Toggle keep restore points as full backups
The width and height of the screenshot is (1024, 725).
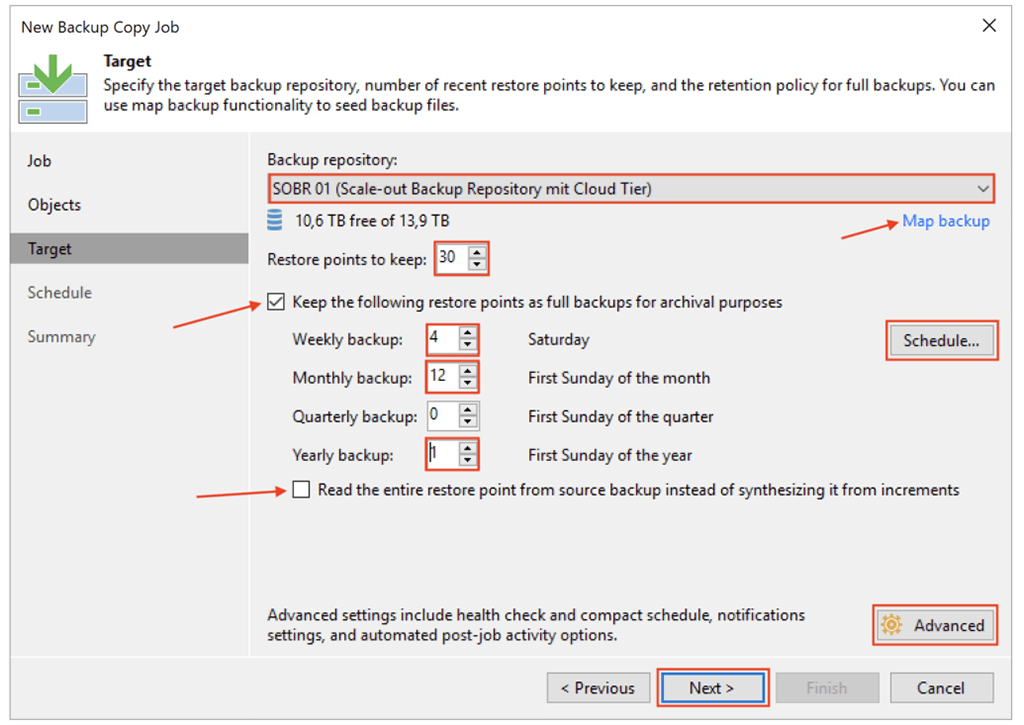click(x=276, y=302)
